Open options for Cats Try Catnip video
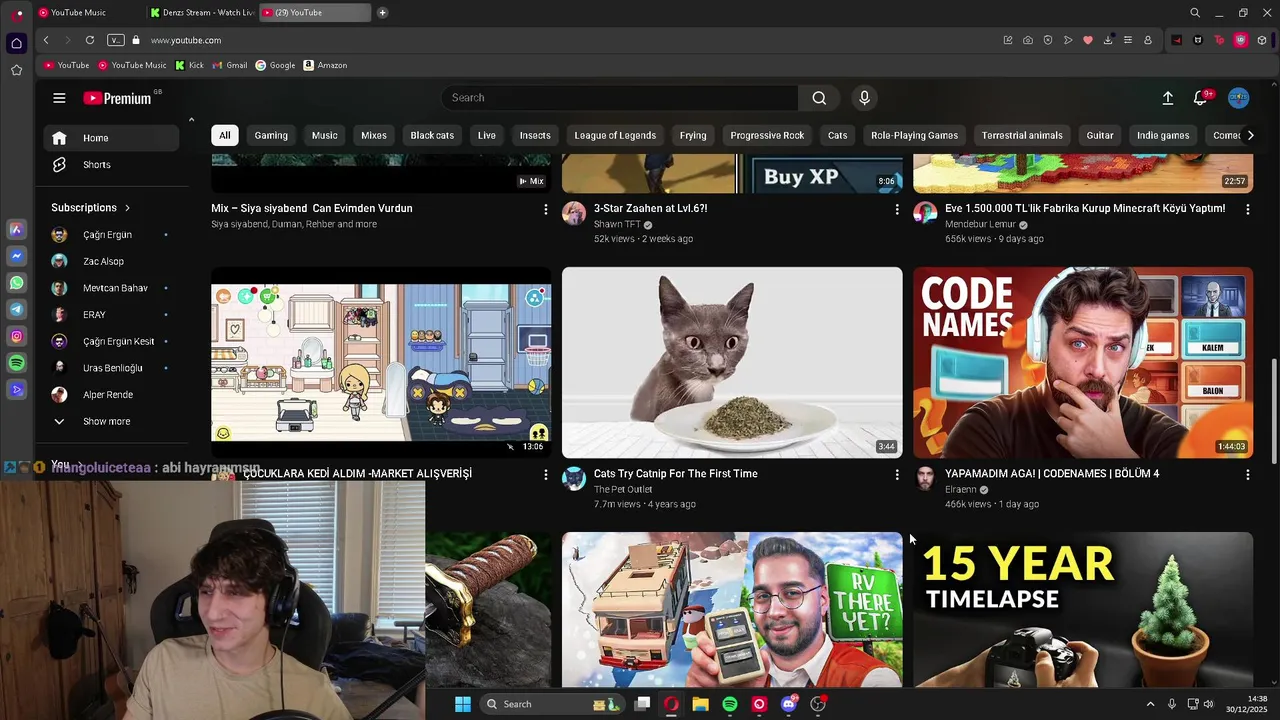This screenshot has width=1280, height=720. coord(896,475)
